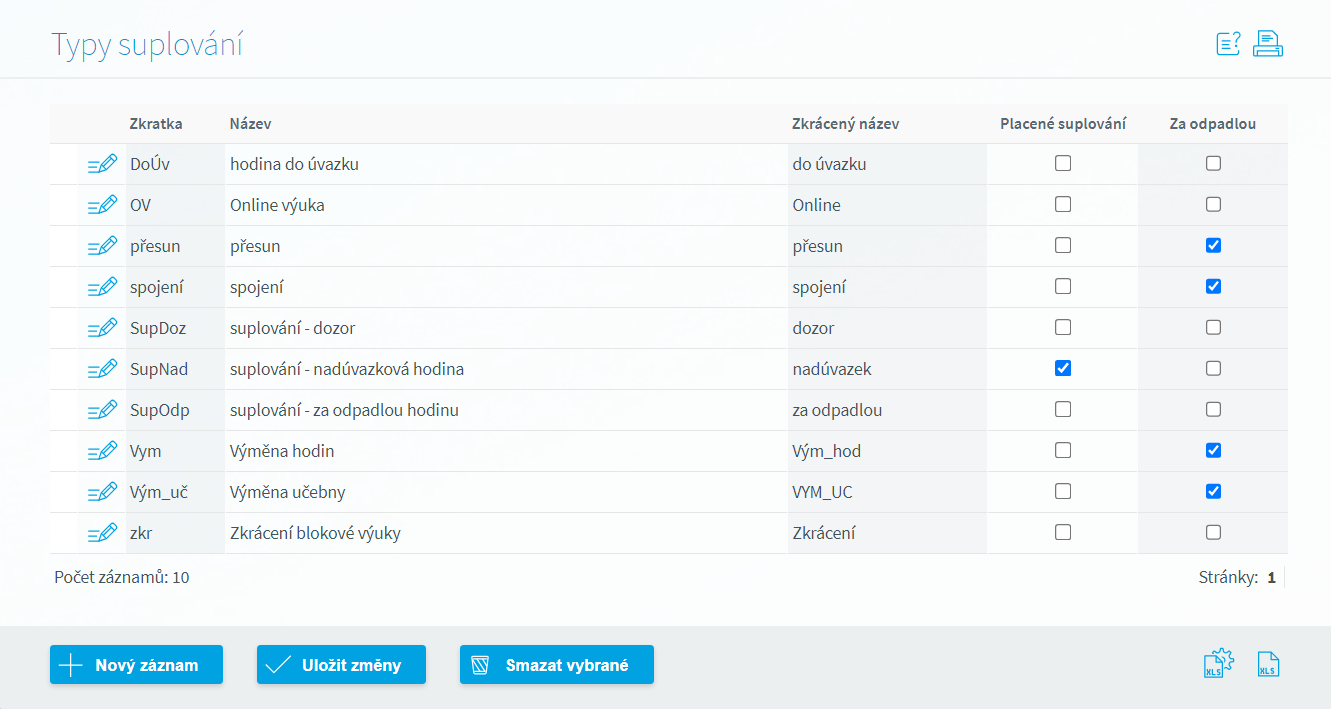Click edit pencil for Výměna učebny row
Image resolution: width=1331 pixels, height=709 pixels.
click(x=102, y=492)
